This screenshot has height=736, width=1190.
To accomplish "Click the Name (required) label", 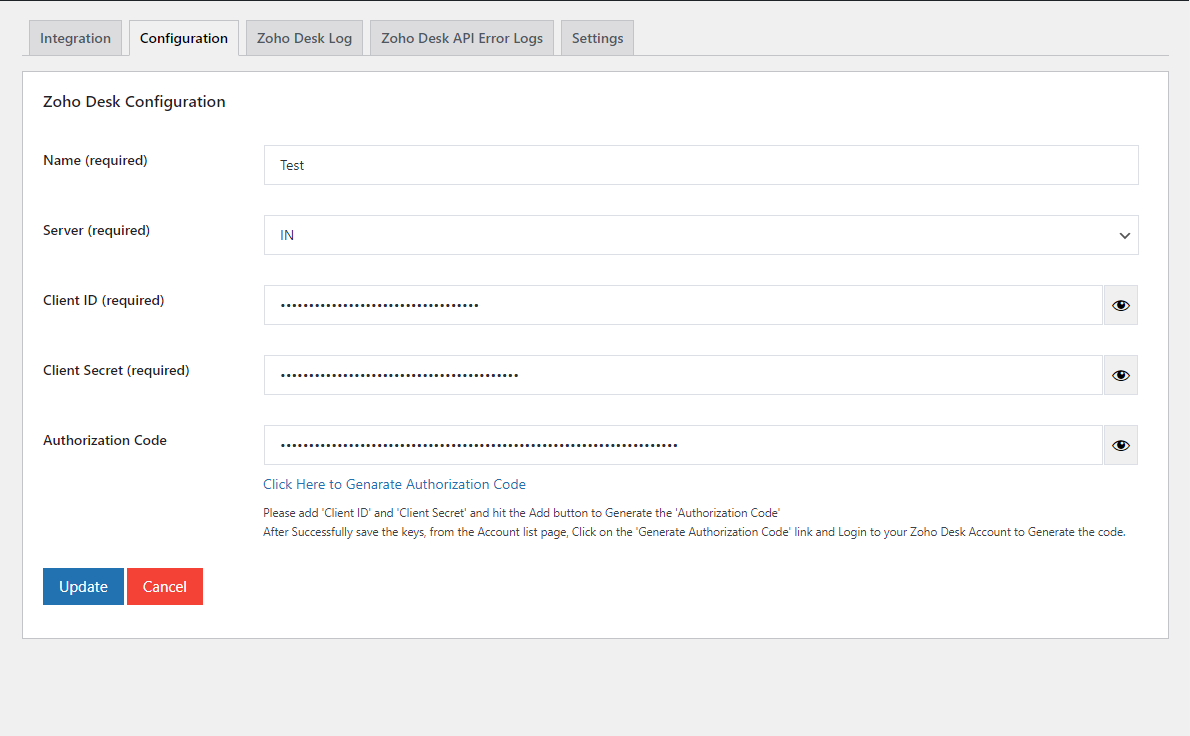I will pyautogui.click(x=95, y=160).
